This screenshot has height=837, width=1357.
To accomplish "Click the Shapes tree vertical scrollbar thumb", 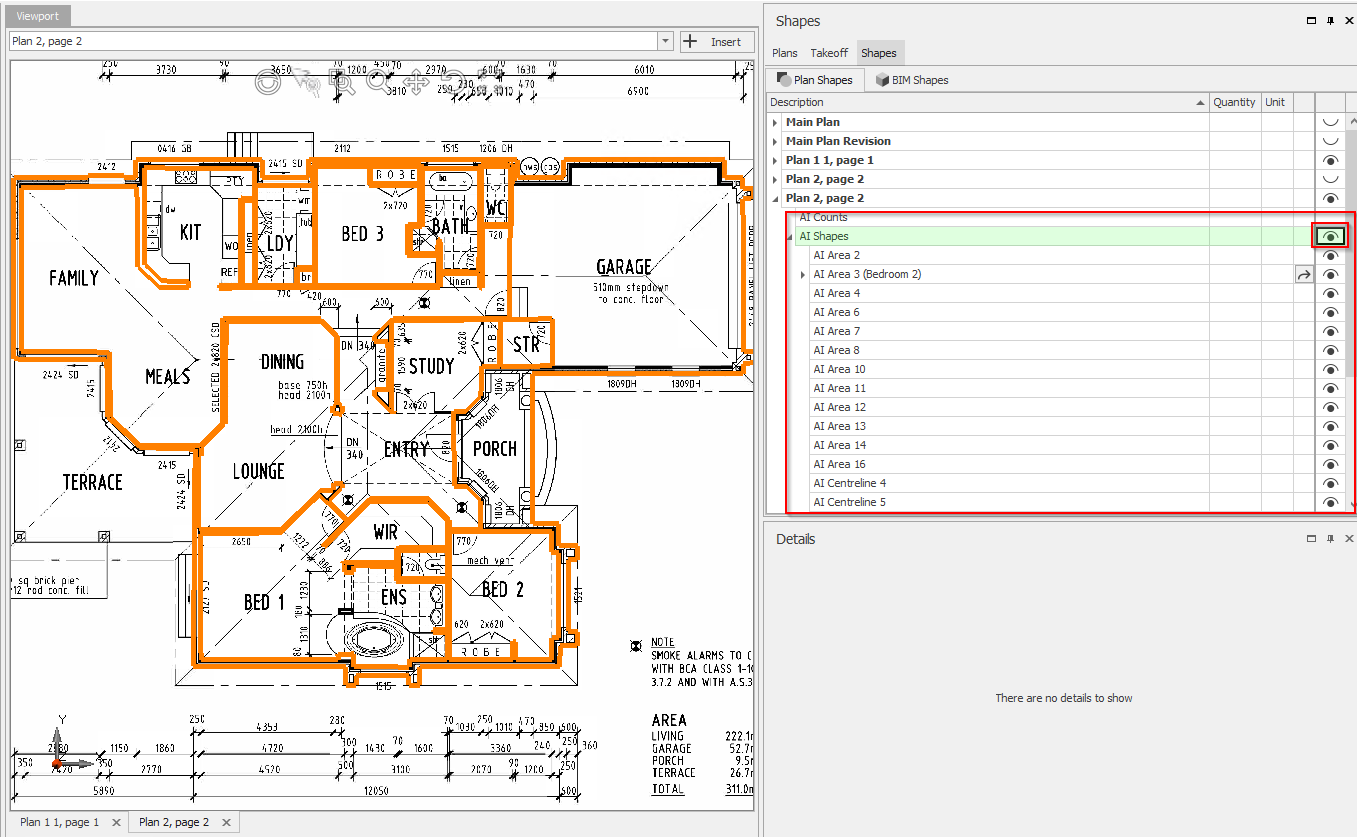I will pyautogui.click(x=1351, y=254).
